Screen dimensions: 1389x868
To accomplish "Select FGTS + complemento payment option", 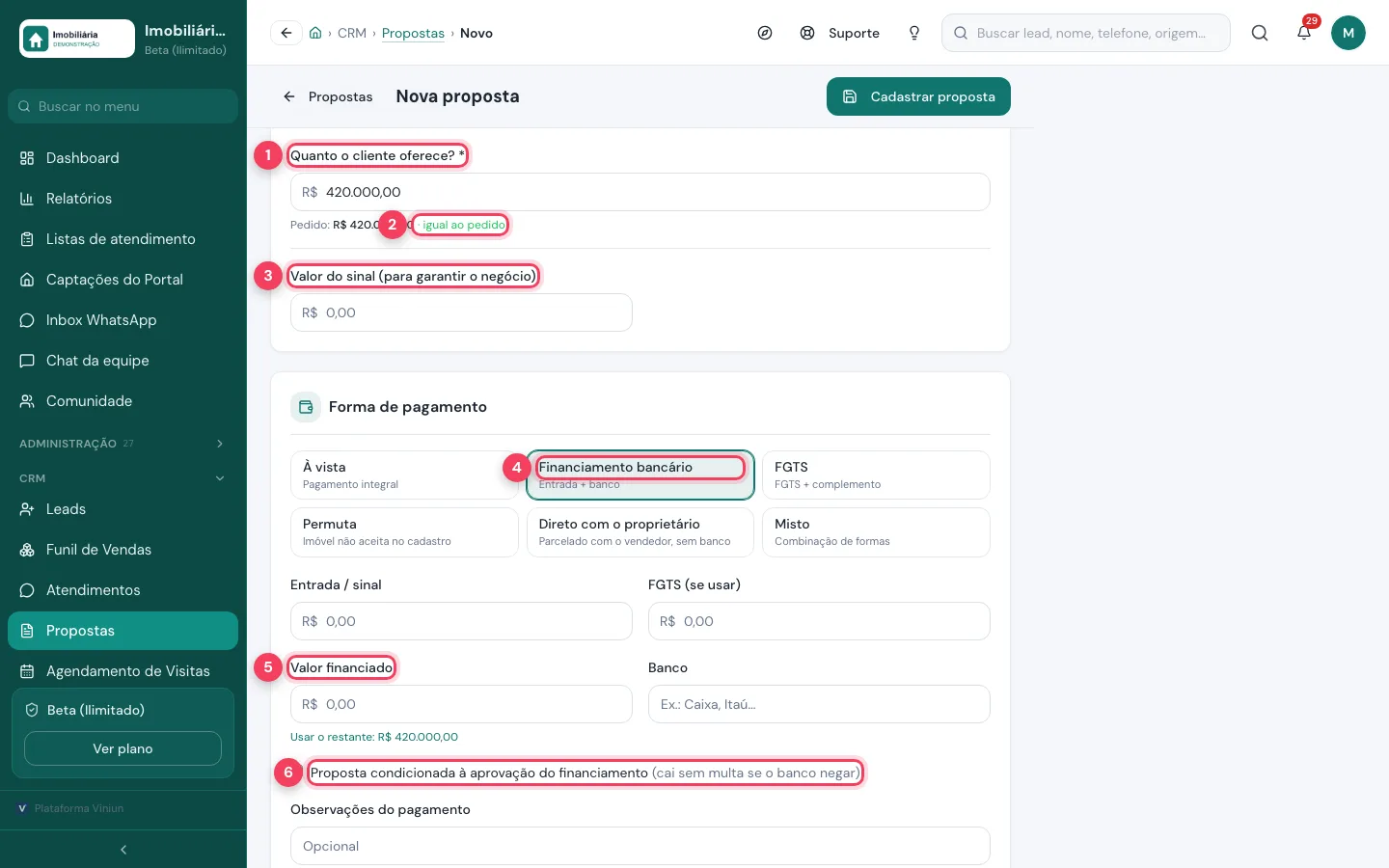I will (x=876, y=475).
